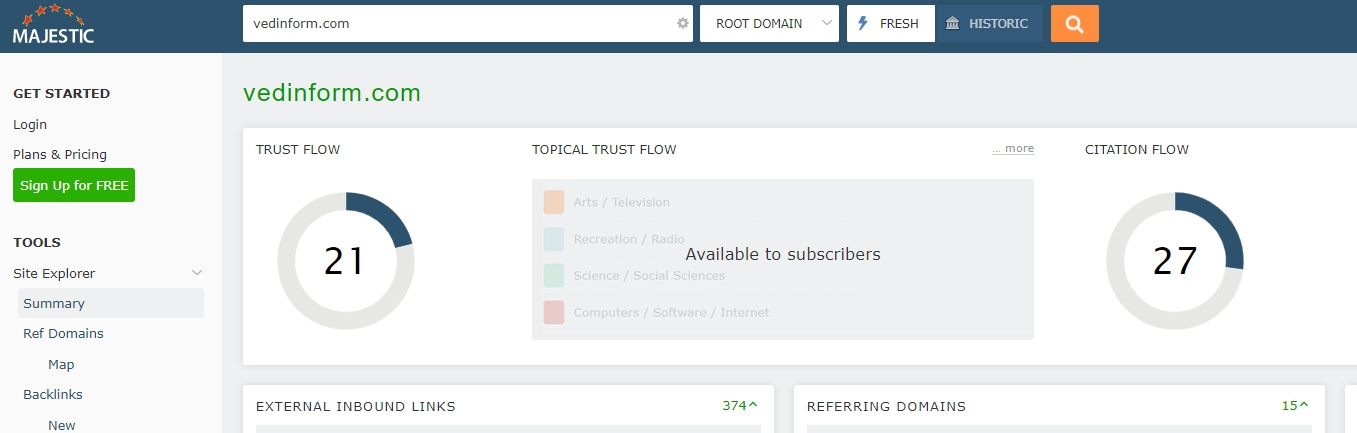Image resolution: width=1357 pixels, height=433 pixels.
Task: Click the Topical Trust Flow more link
Action: (x=1013, y=149)
